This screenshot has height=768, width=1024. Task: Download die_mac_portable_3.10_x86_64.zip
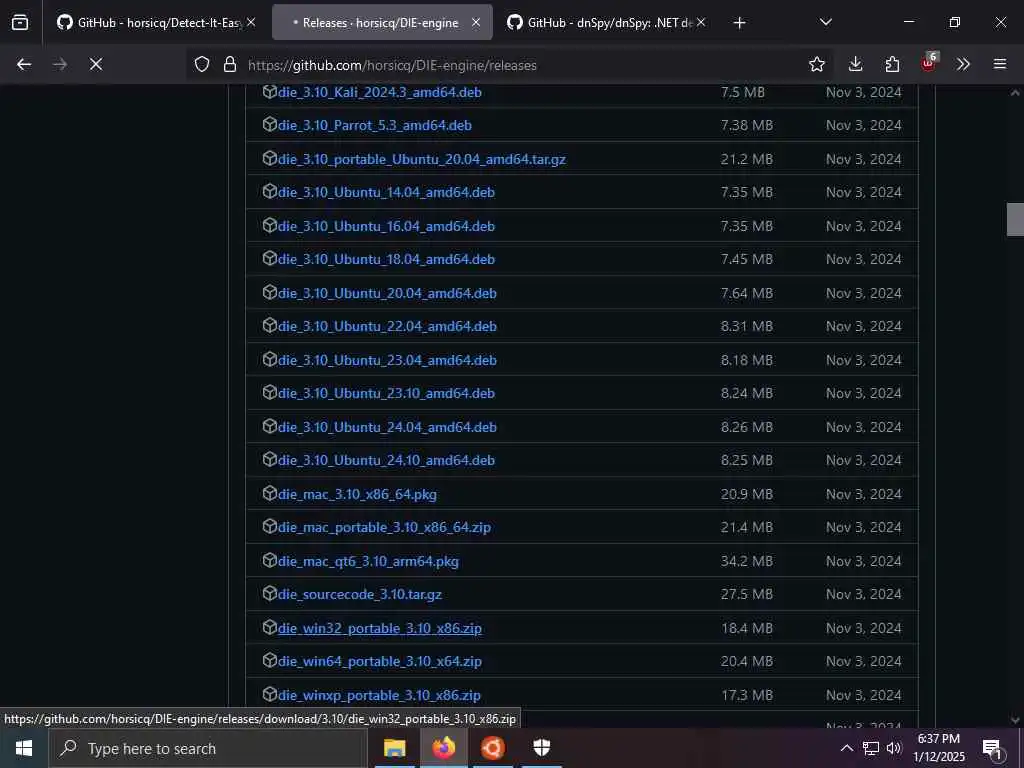[384, 528]
